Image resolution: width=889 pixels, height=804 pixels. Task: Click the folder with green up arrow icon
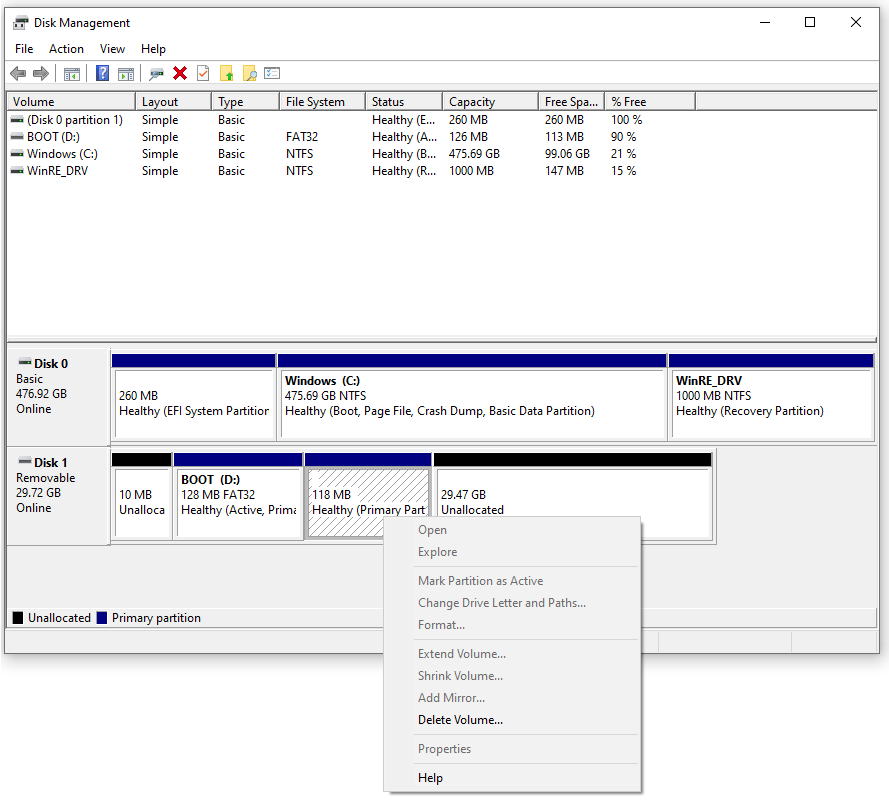pyautogui.click(x=227, y=73)
